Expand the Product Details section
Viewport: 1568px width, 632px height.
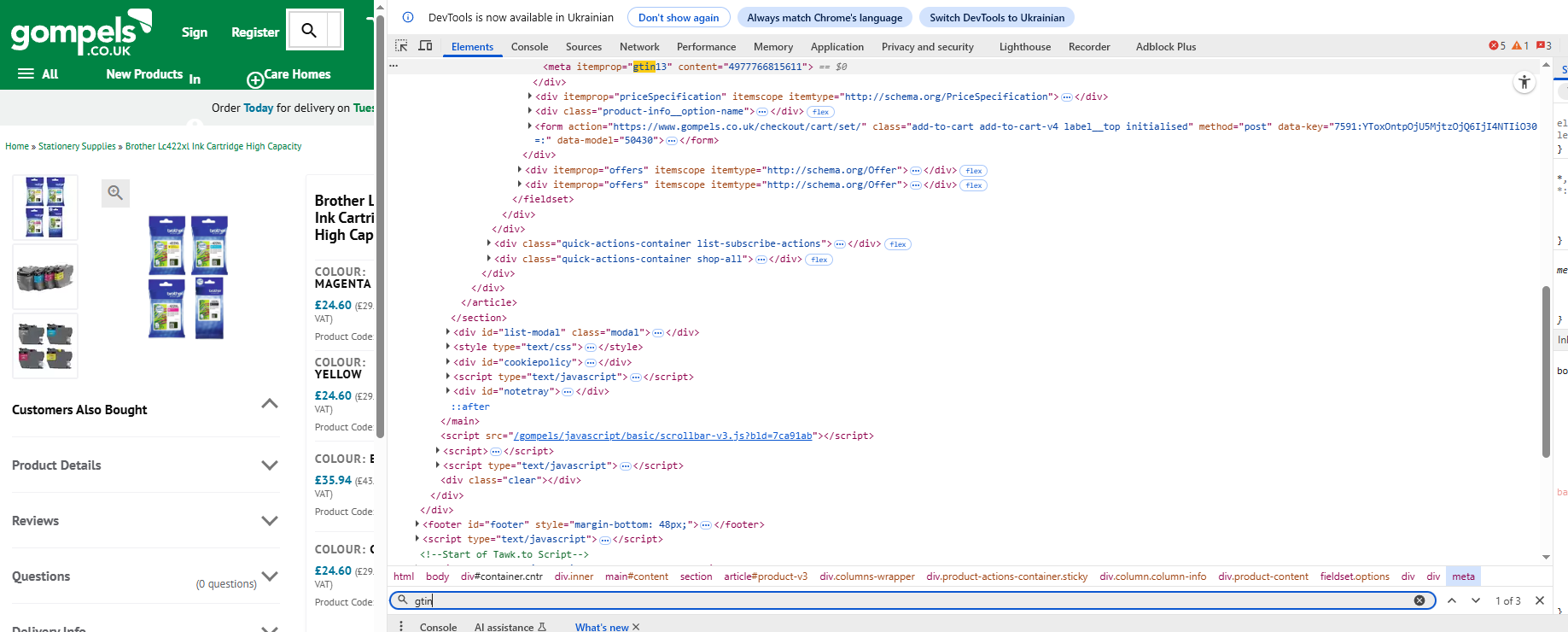coord(270,465)
